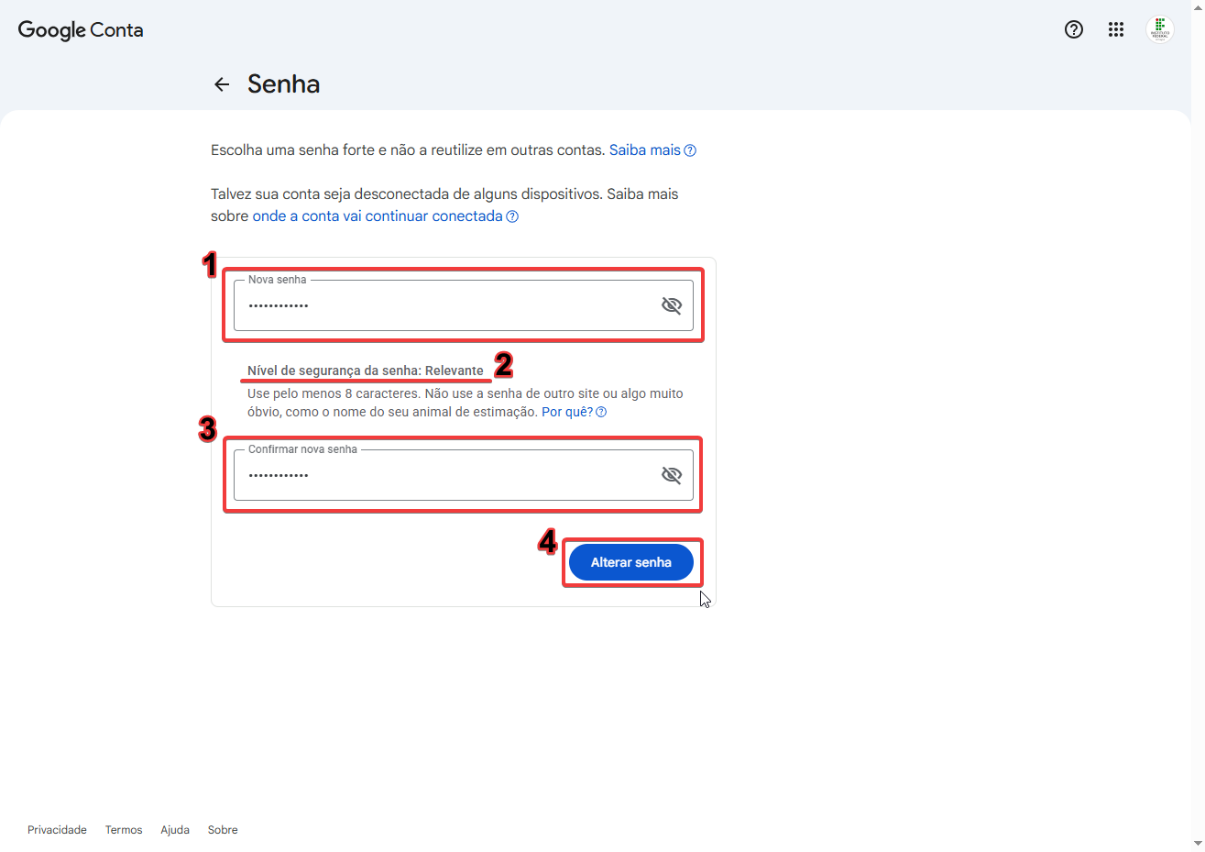This screenshot has width=1205, height=852.
Task: Open the Saiba mais link
Action: point(652,150)
